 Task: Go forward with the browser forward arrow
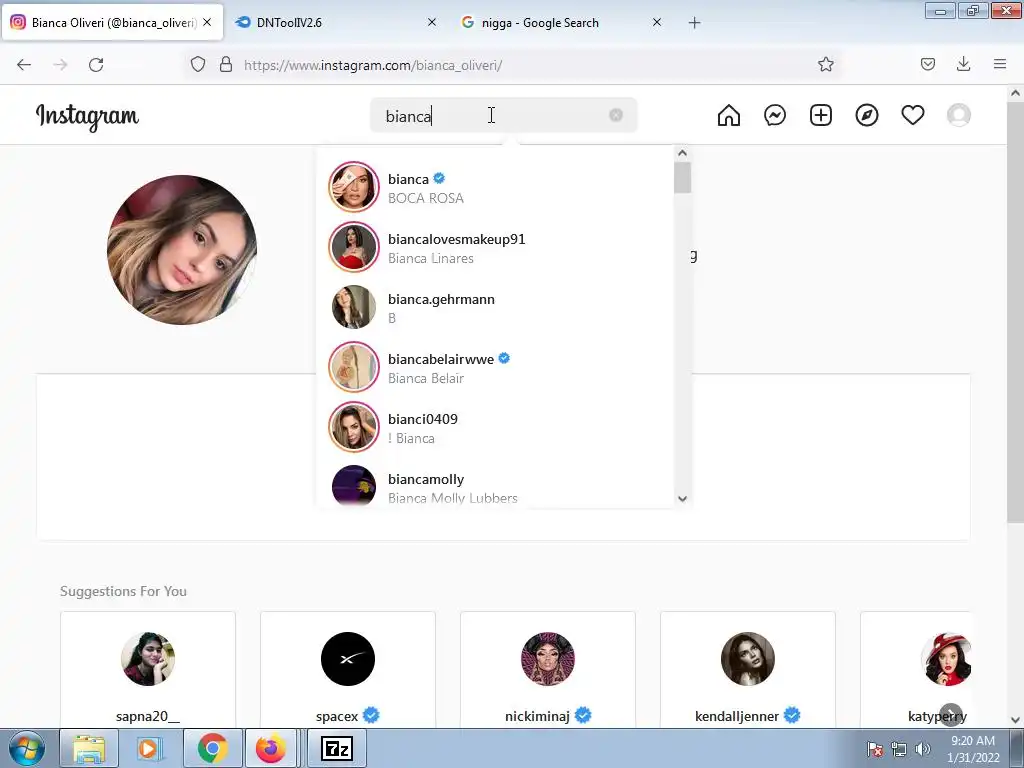click(x=60, y=65)
